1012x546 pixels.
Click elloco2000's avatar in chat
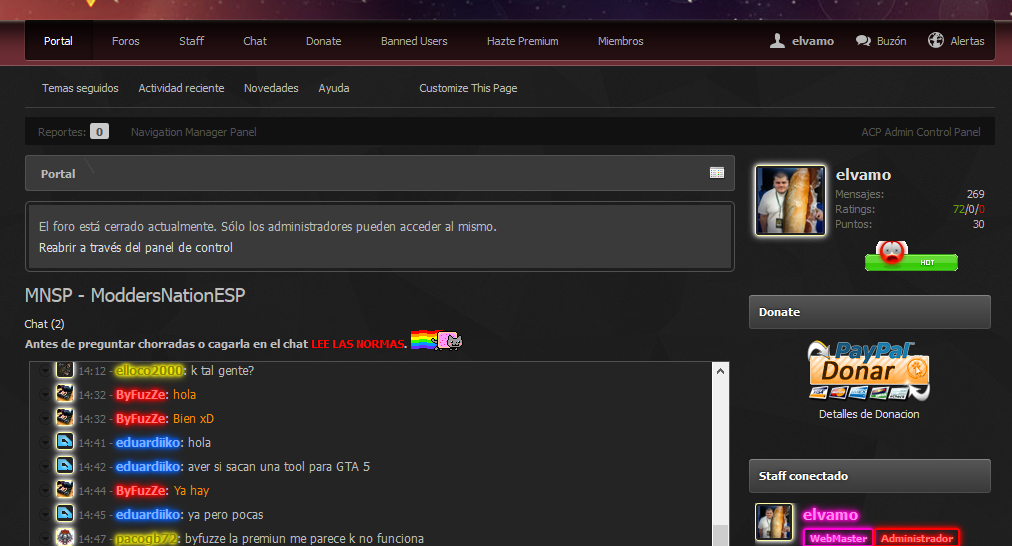[x=64, y=371]
